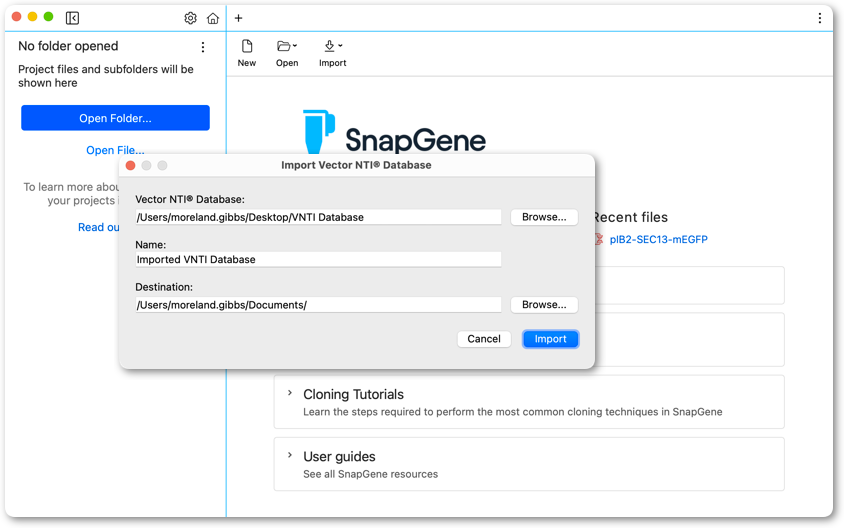Viewport: 844px width, 528px height.
Task: Create a New file from toolbar
Action: pos(247,53)
